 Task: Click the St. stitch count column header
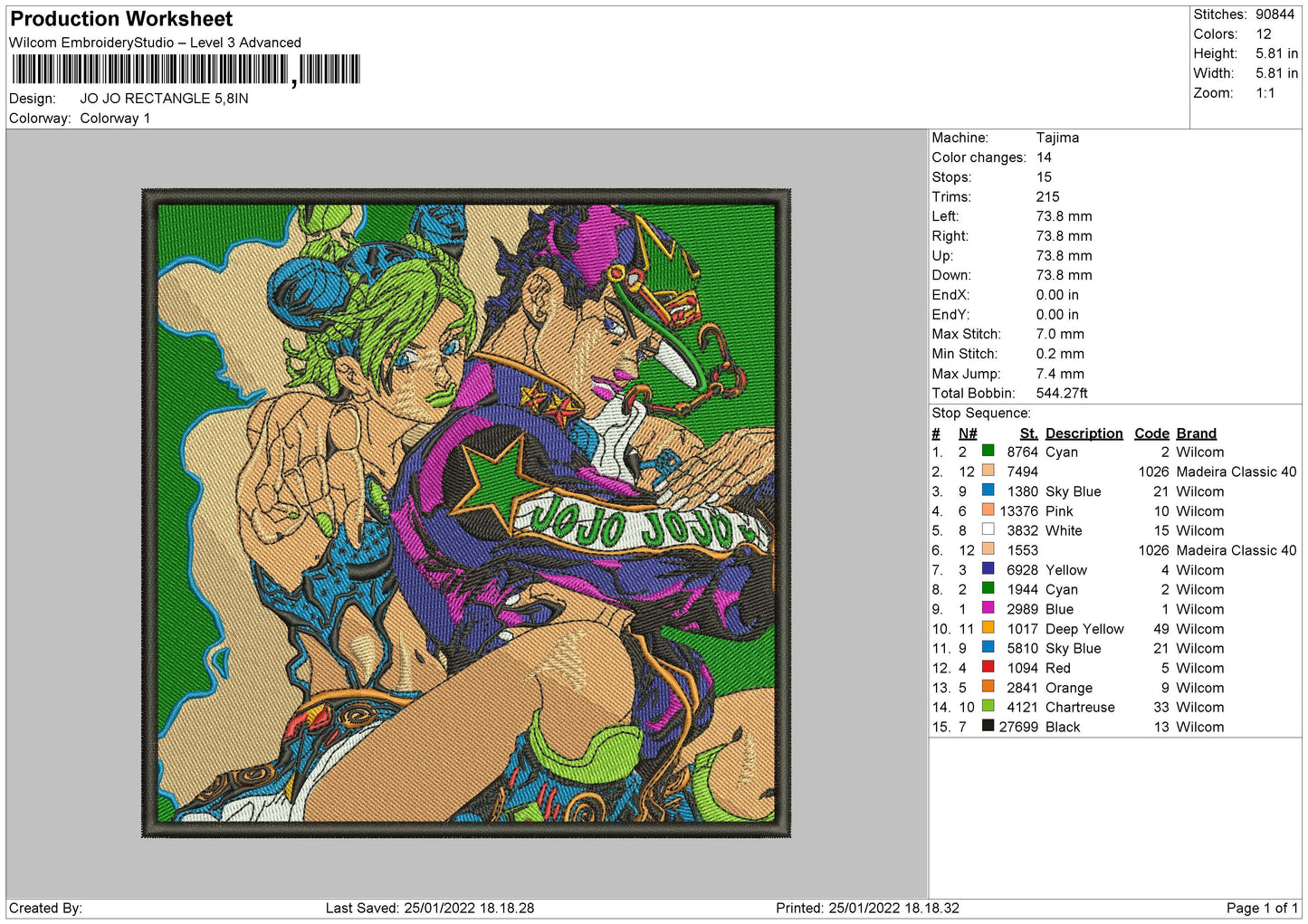pos(1028,433)
